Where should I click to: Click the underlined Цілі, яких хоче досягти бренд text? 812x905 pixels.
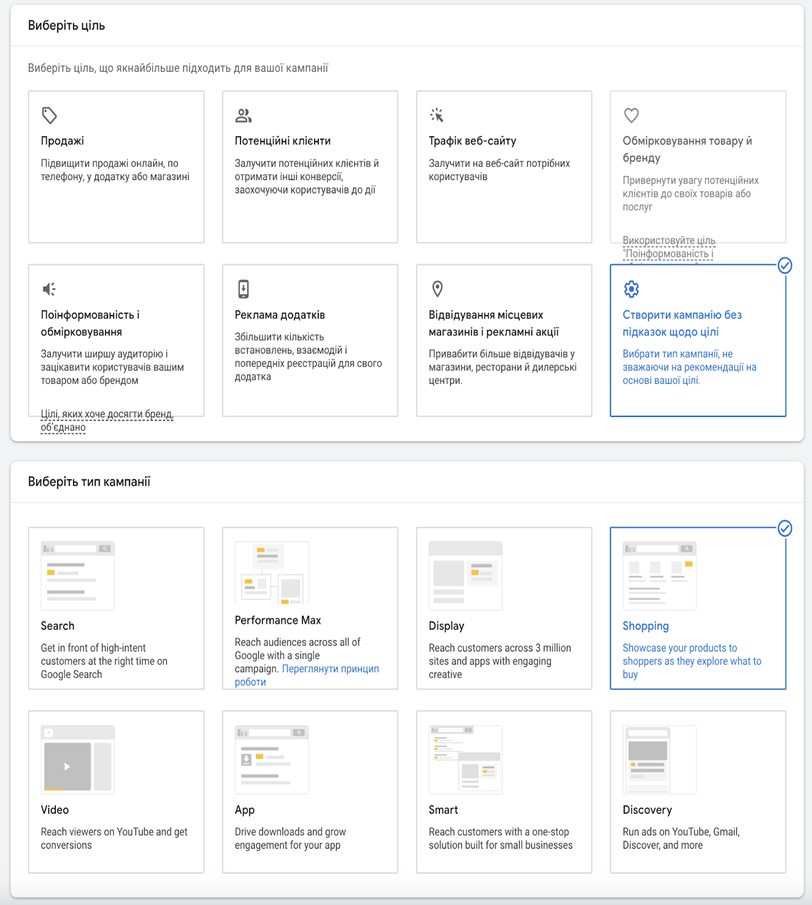tap(107, 421)
